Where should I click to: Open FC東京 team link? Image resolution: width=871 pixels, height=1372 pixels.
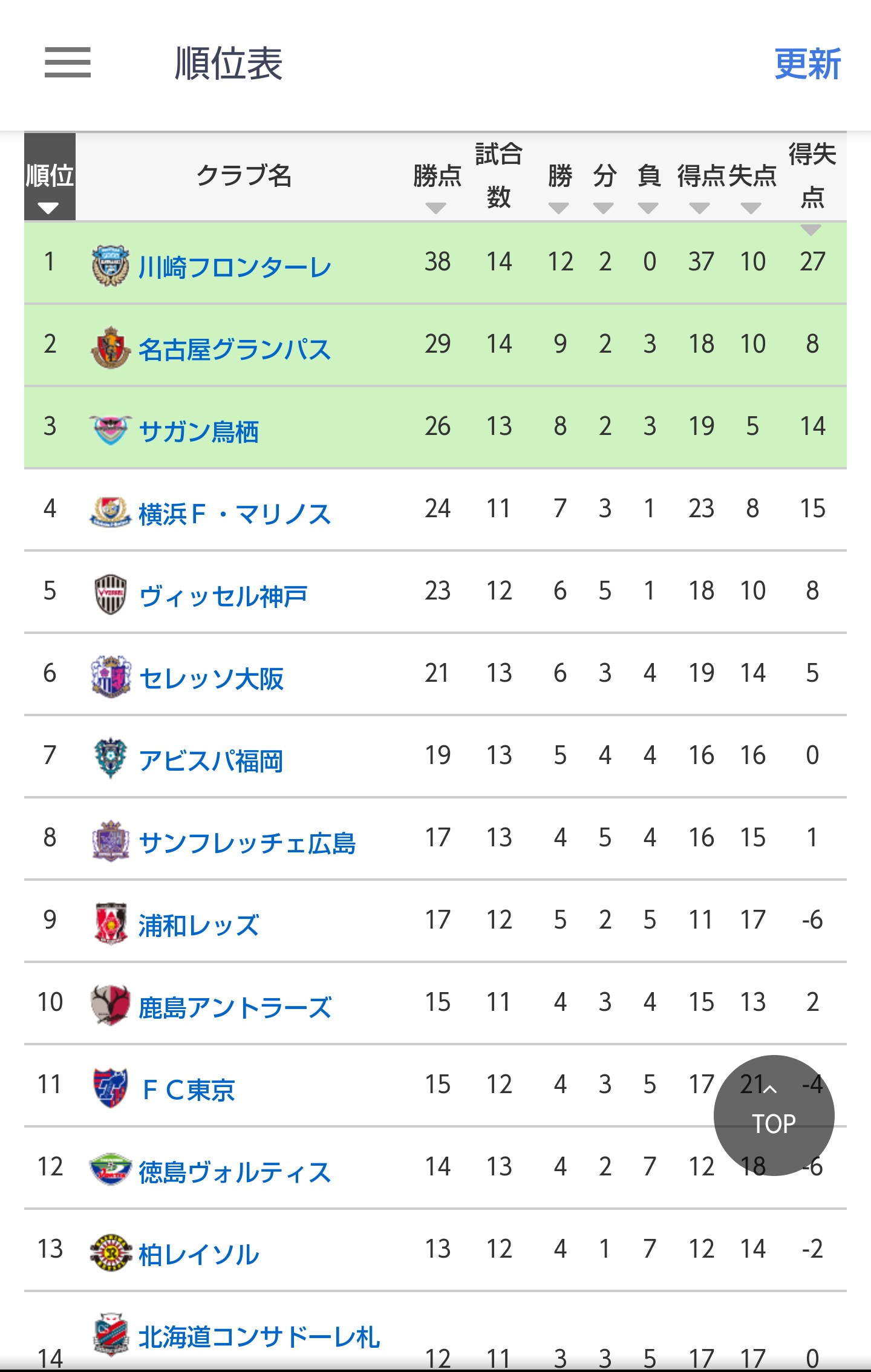tap(187, 1090)
